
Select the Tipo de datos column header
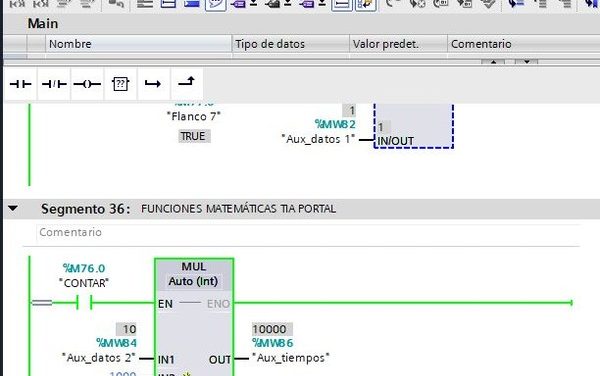pyautogui.click(x=290, y=44)
